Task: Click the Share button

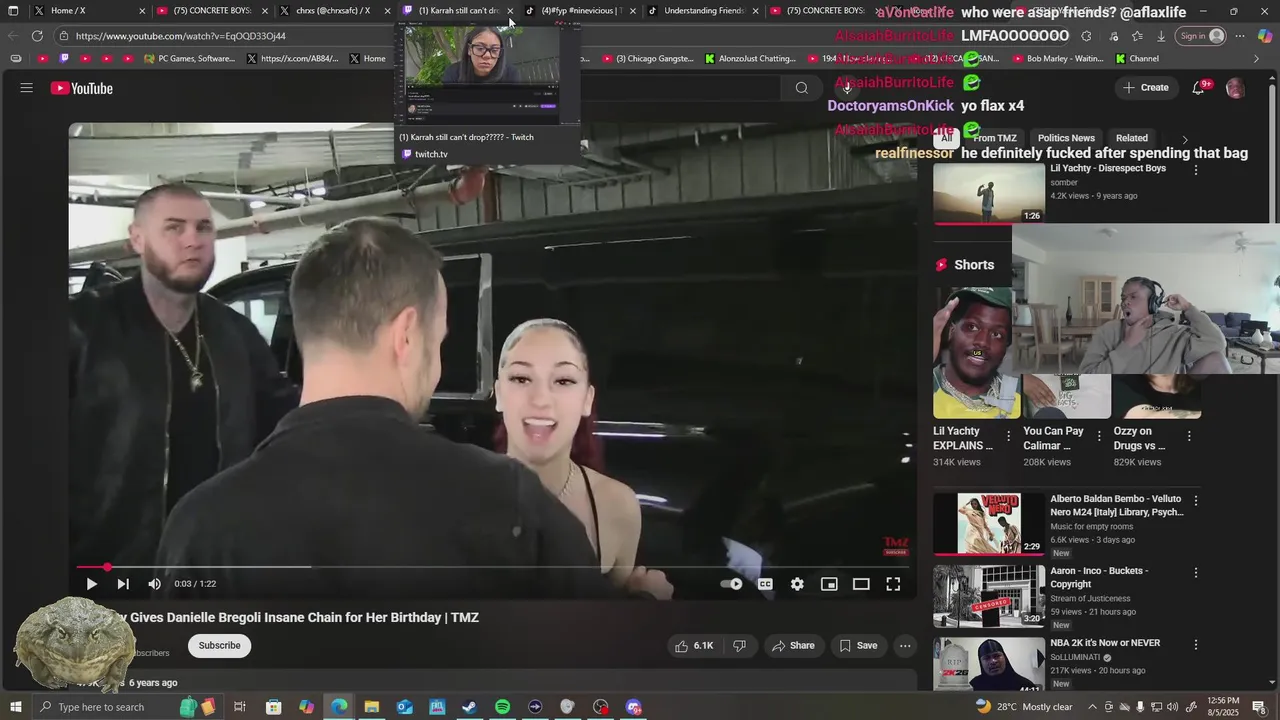Action: coord(793,646)
